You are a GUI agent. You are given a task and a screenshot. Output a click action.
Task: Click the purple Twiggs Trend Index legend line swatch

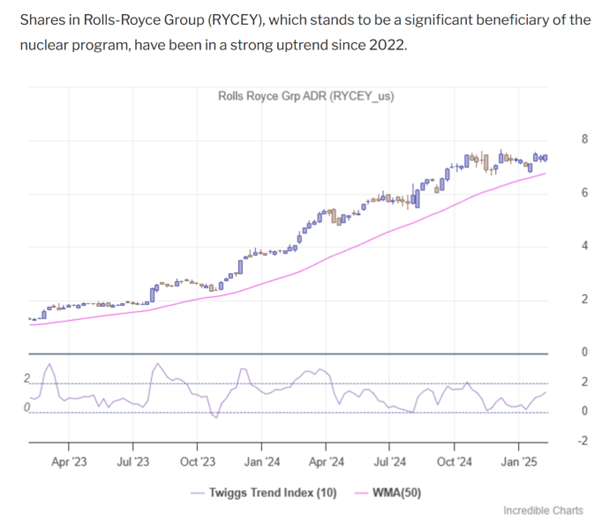198,493
